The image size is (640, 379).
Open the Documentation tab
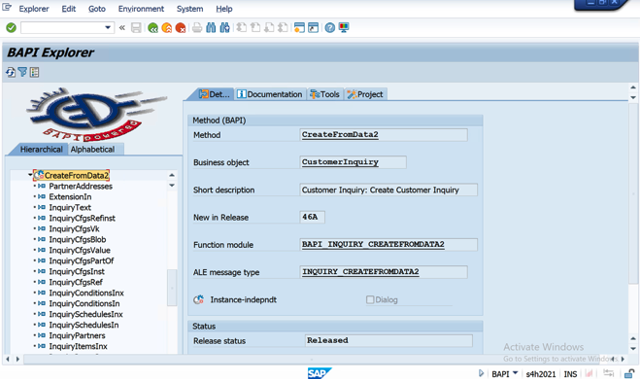click(270, 94)
